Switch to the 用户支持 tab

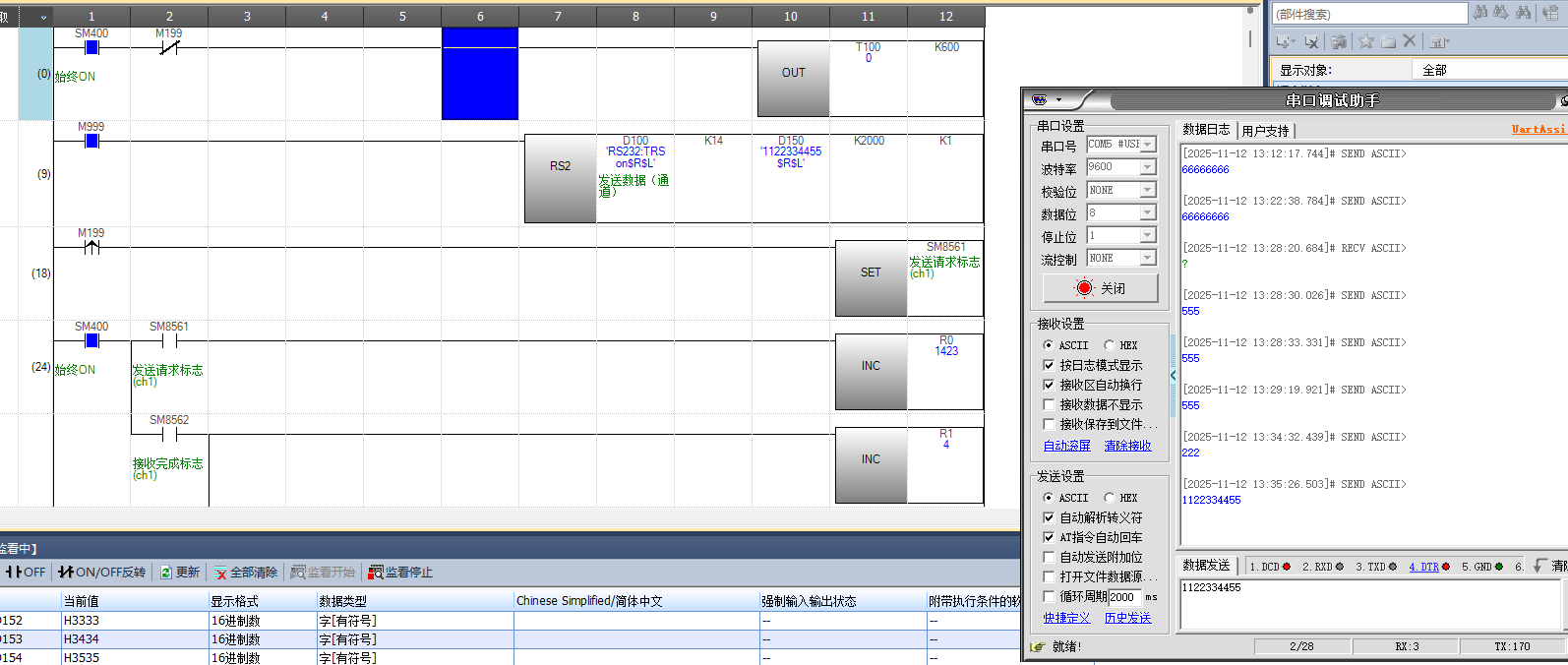coord(1265,131)
